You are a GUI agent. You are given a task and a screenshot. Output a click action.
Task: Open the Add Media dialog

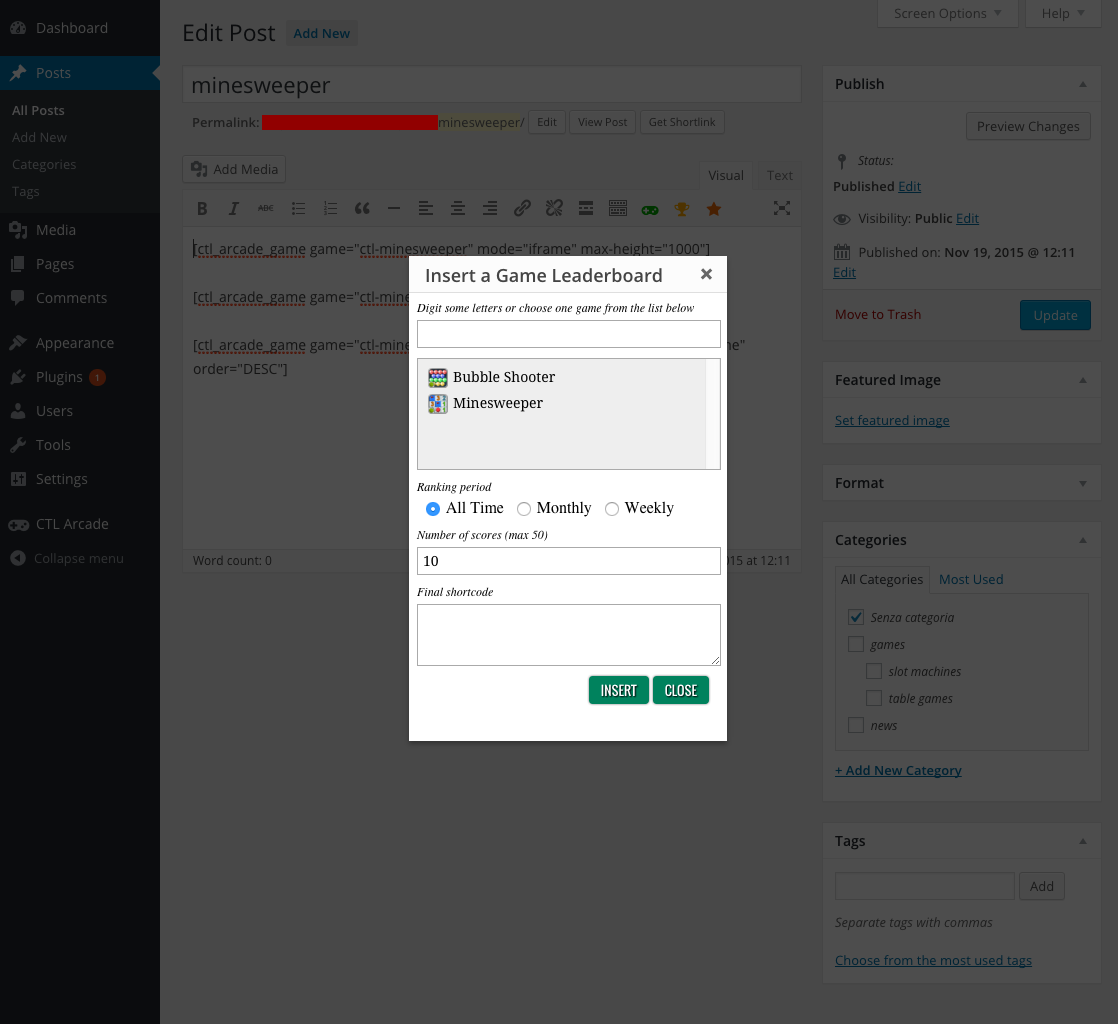(233, 169)
